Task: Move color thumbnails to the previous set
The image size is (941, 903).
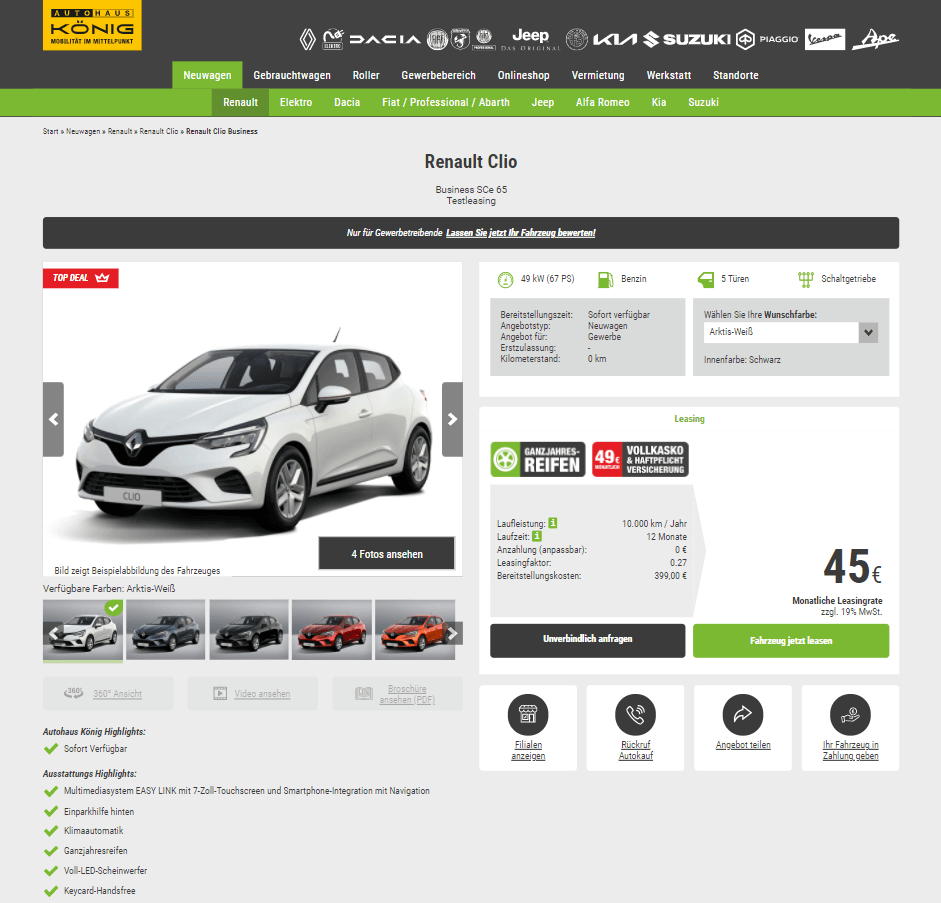Action: pos(53,633)
